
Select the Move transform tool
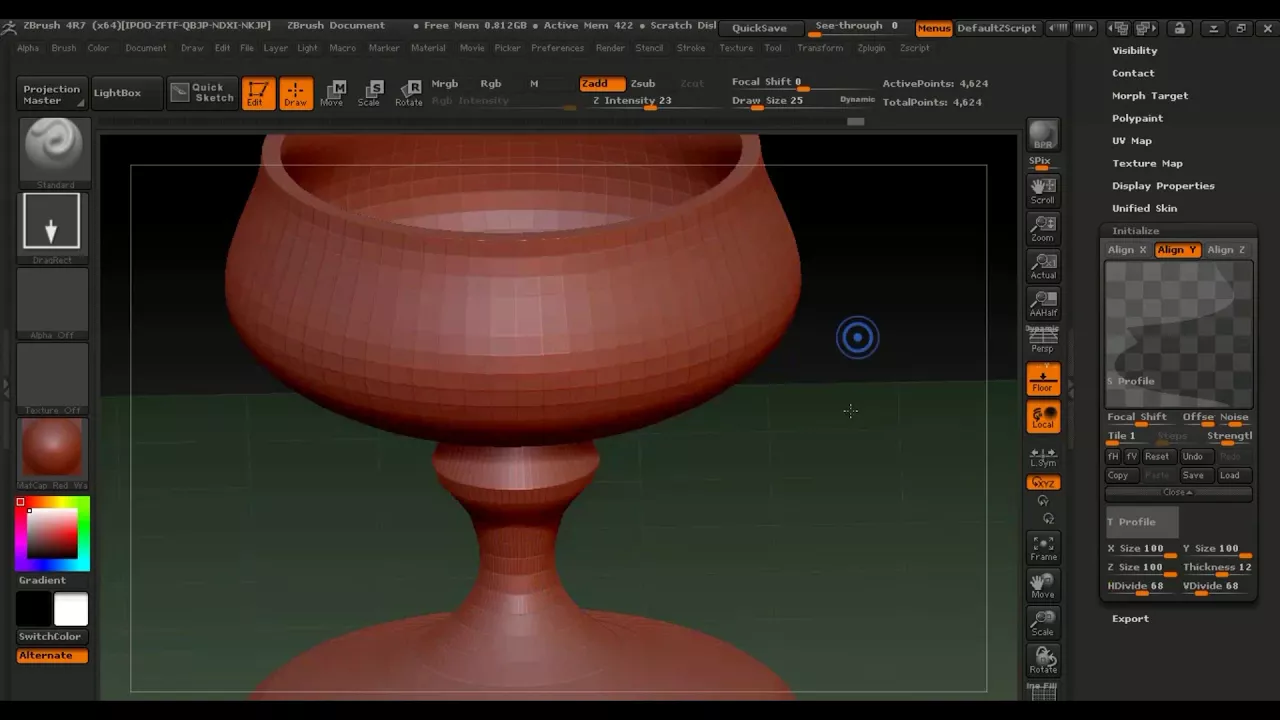pos(332,93)
